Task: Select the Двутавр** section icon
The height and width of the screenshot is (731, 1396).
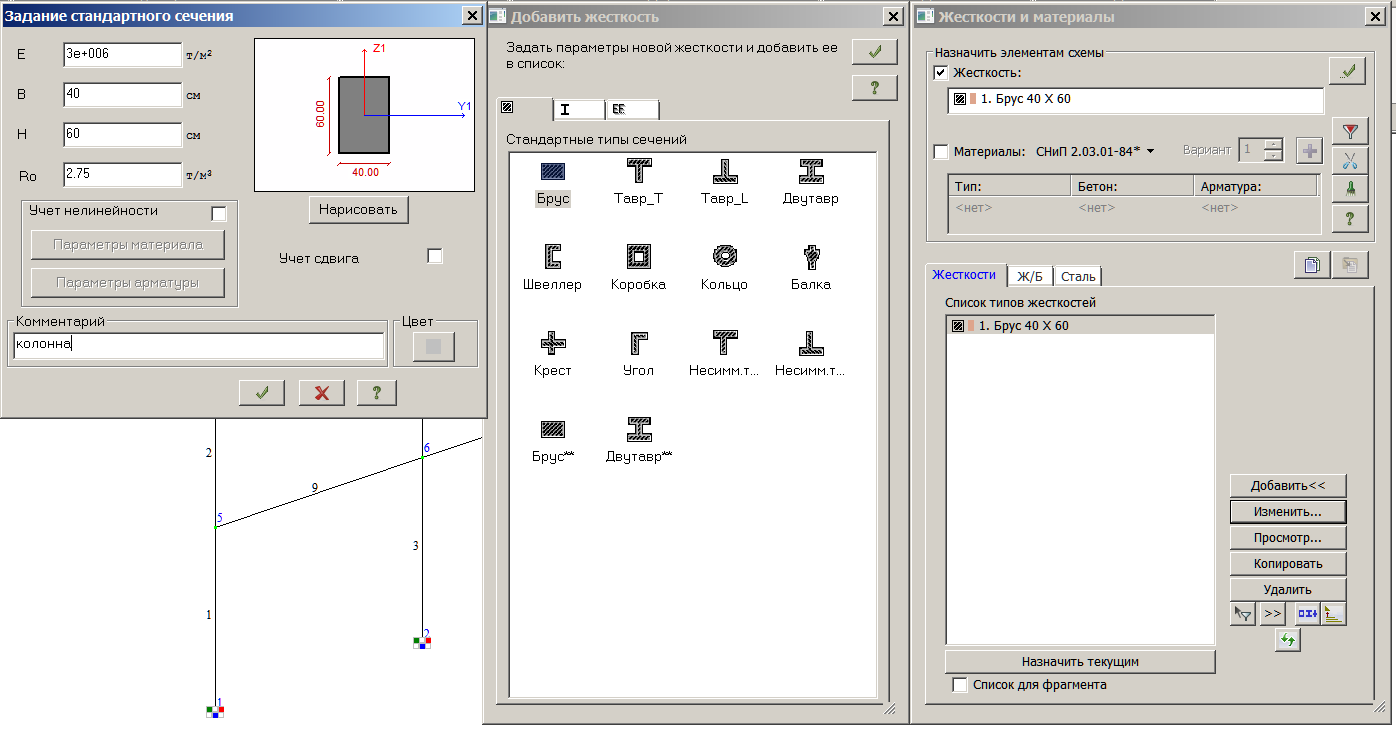Action: click(x=638, y=429)
